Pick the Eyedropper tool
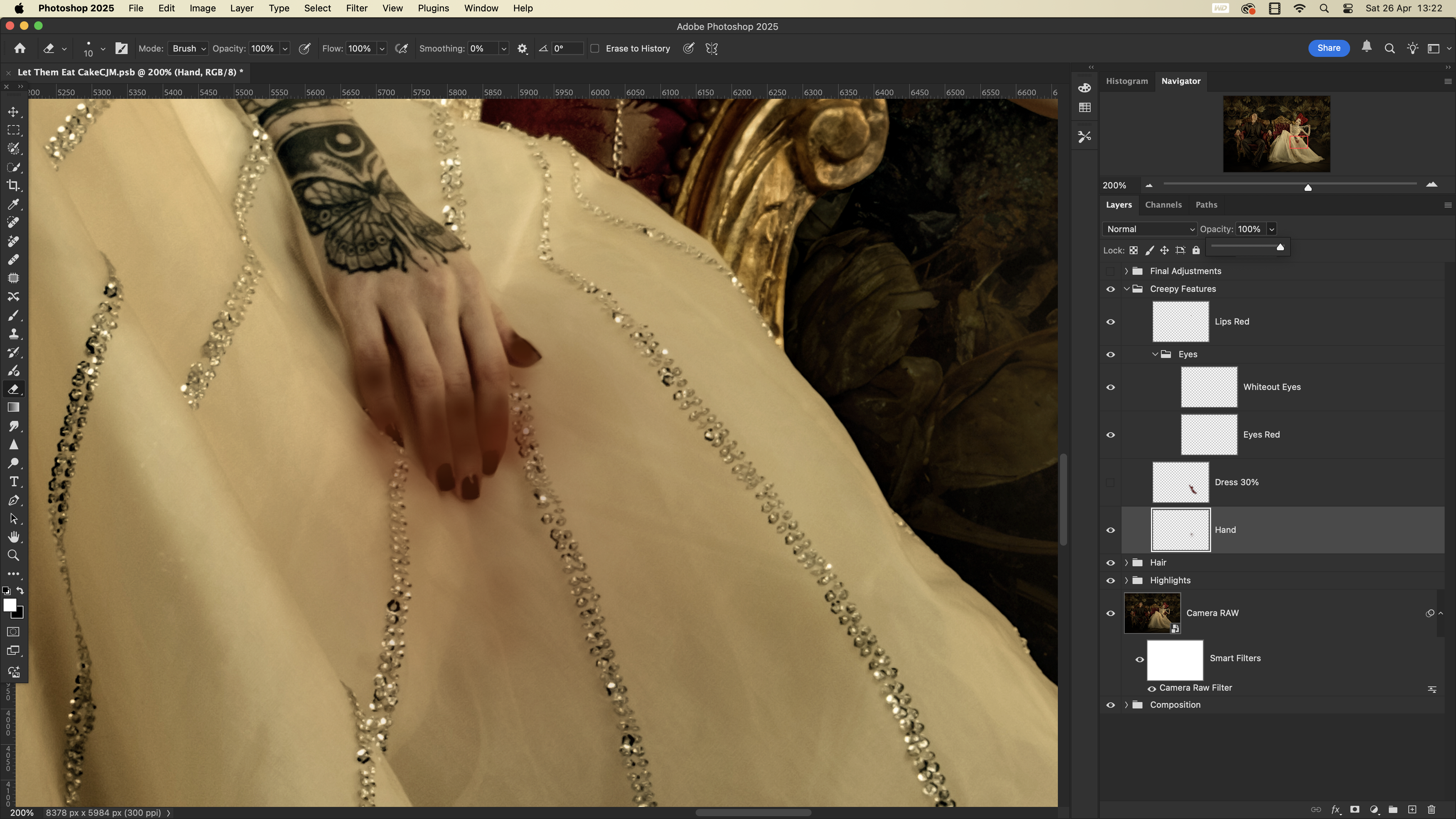The height and width of the screenshot is (819, 1456). [x=14, y=204]
